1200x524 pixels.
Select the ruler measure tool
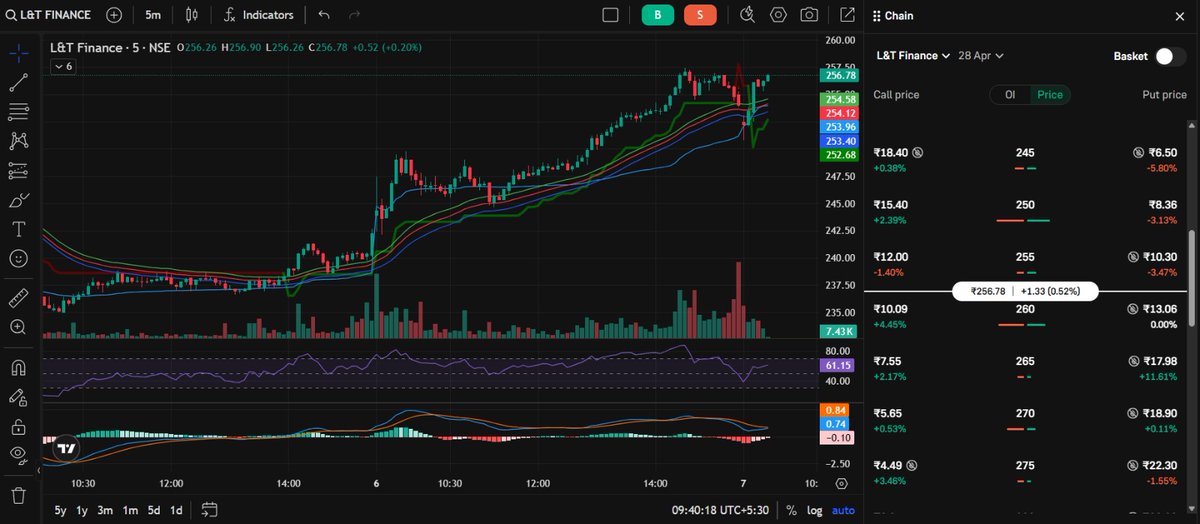point(17,298)
